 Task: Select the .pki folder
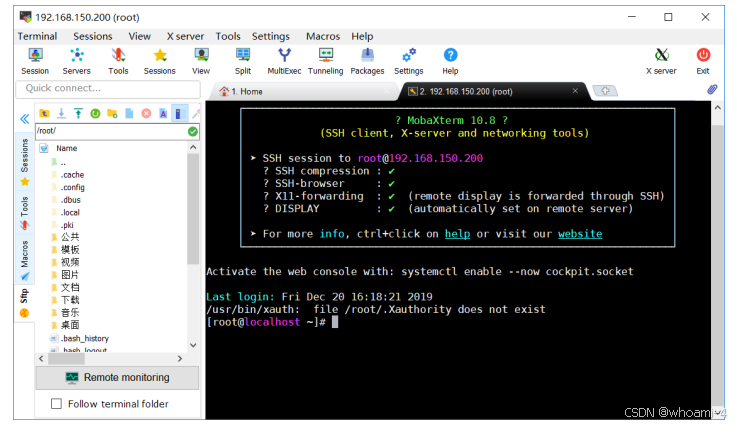pyautogui.click(x=67, y=225)
